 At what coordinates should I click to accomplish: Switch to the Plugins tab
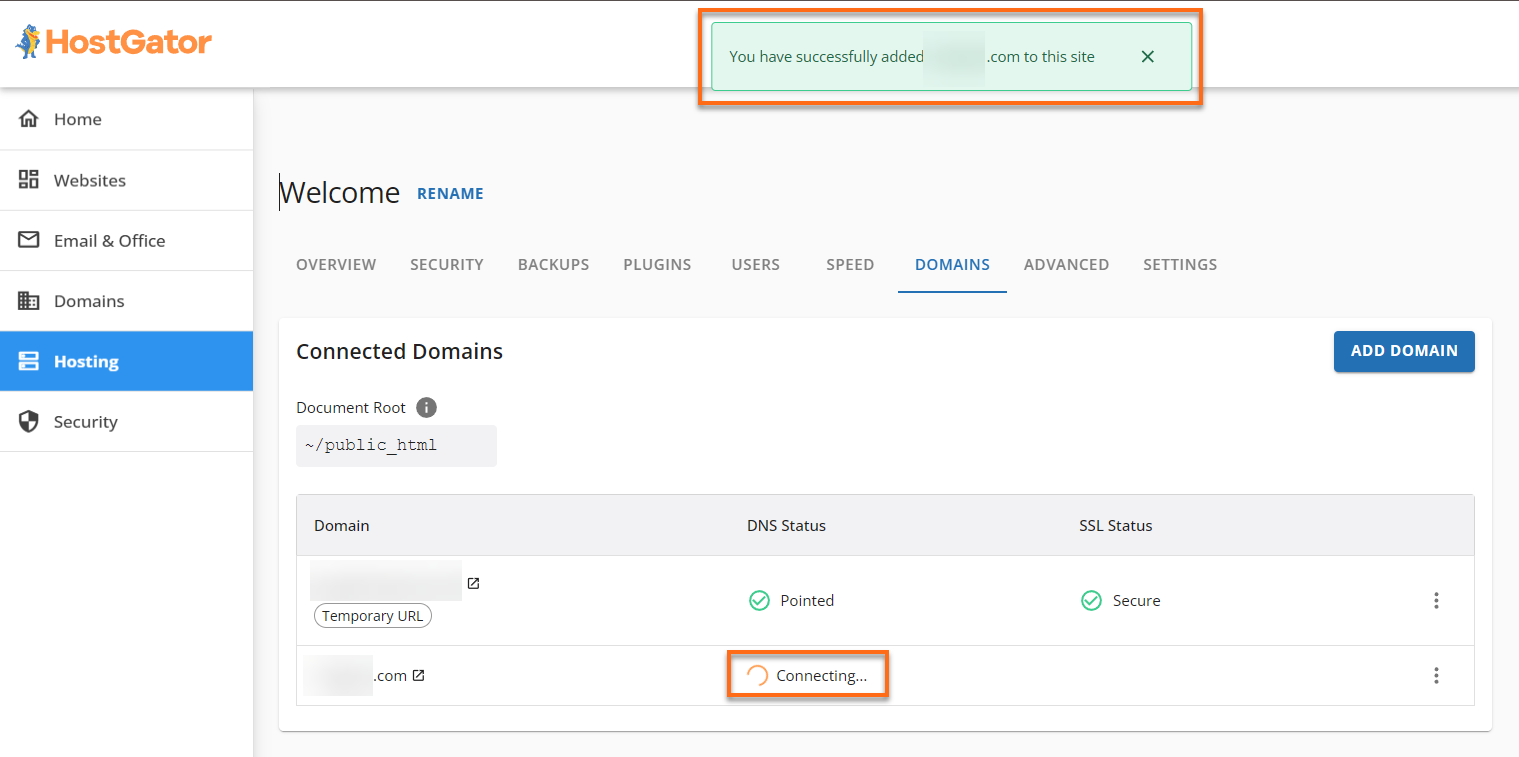click(x=657, y=264)
